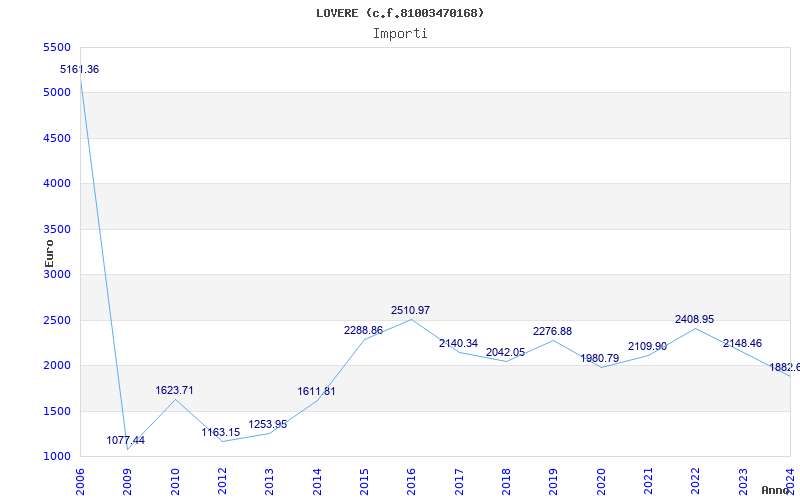
Task: Click the 2006 x-axis year label
Action: coord(80,482)
